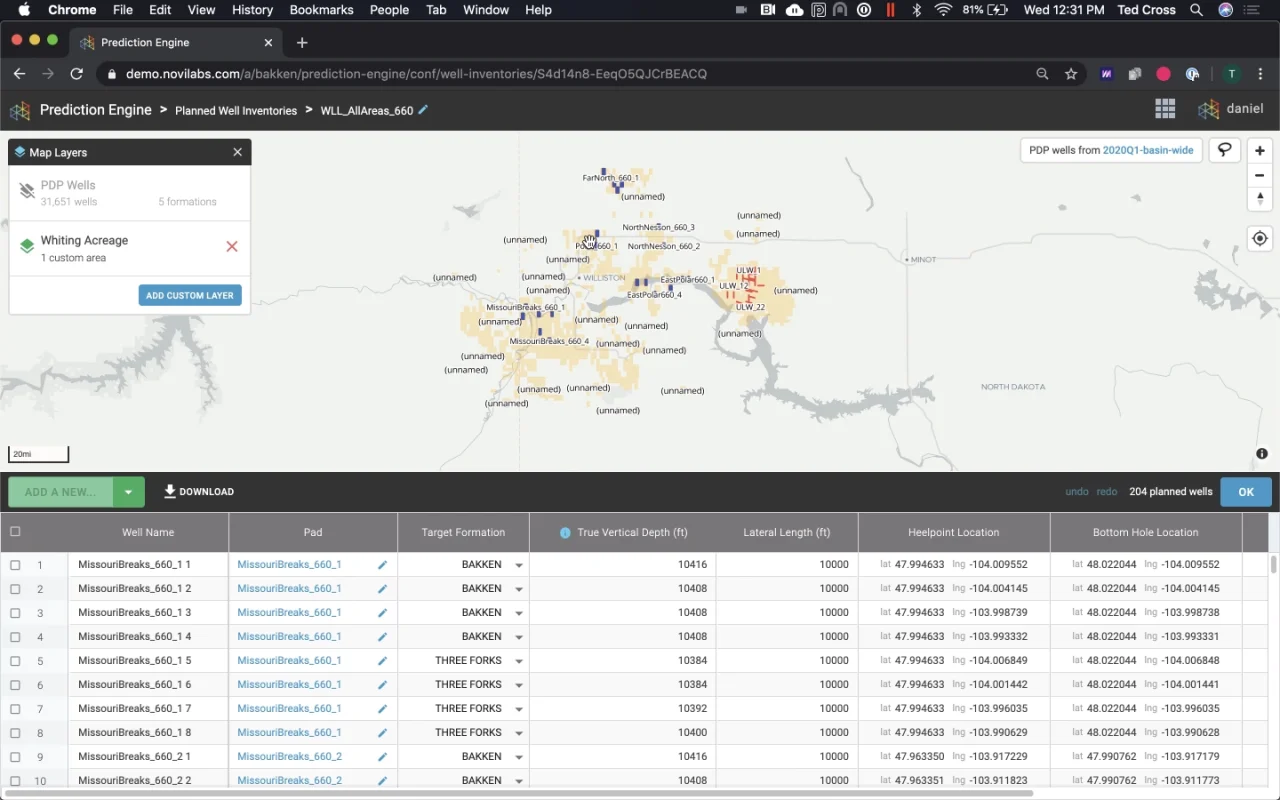Open the Wi-Fi status menu

943,10
